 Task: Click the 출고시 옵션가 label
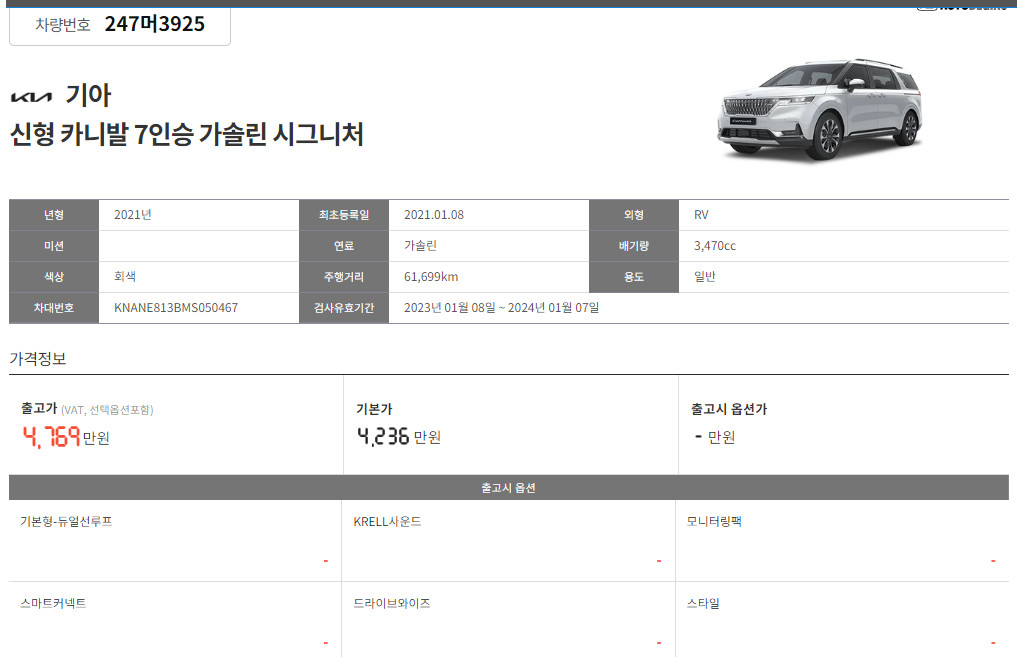coord(729,409)
